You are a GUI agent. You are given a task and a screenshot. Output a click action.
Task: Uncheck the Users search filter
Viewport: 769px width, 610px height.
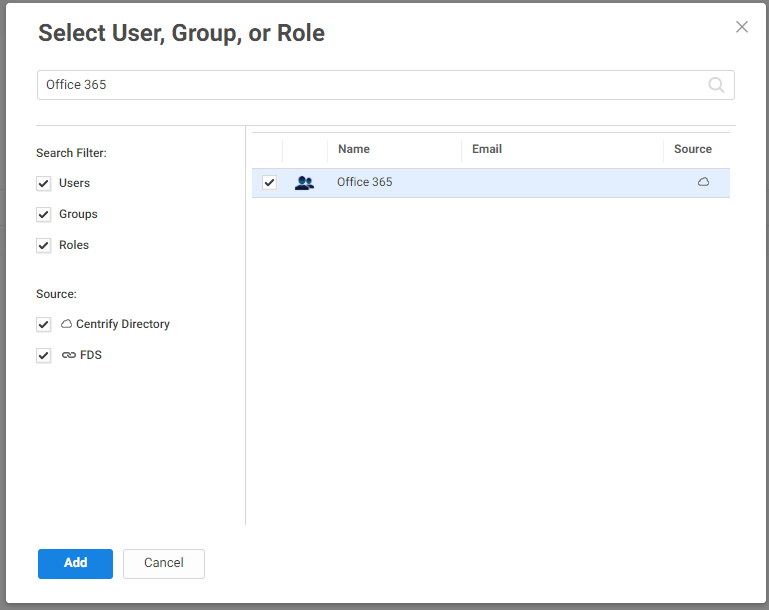point(44,183)
